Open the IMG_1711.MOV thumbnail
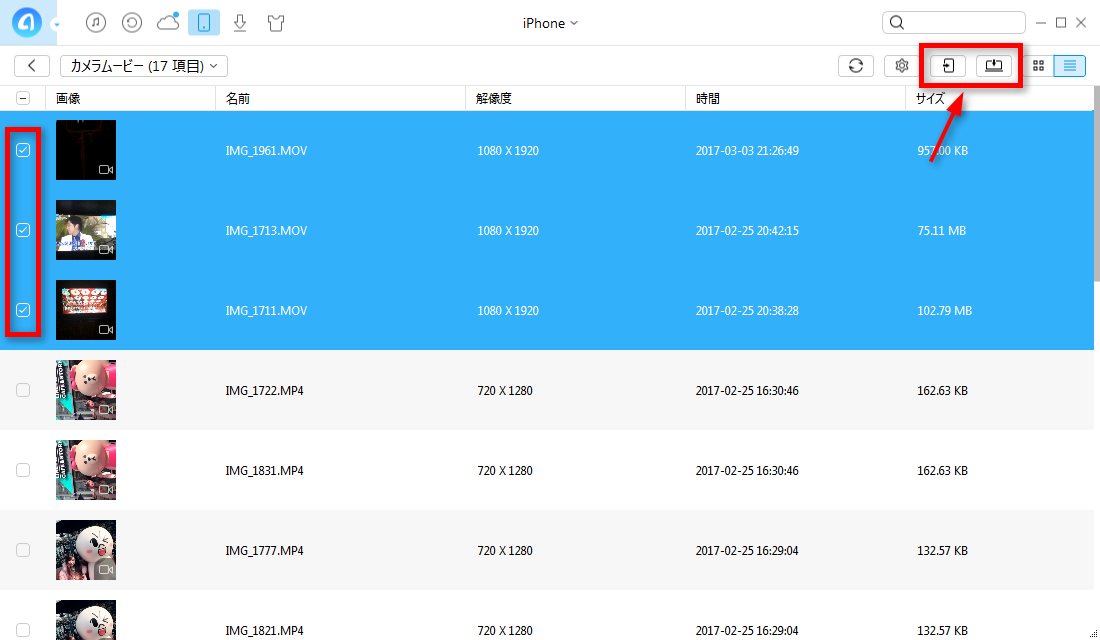Image resolution: width=1100 pixels, height=640 pixels. (x=86, y=310)
